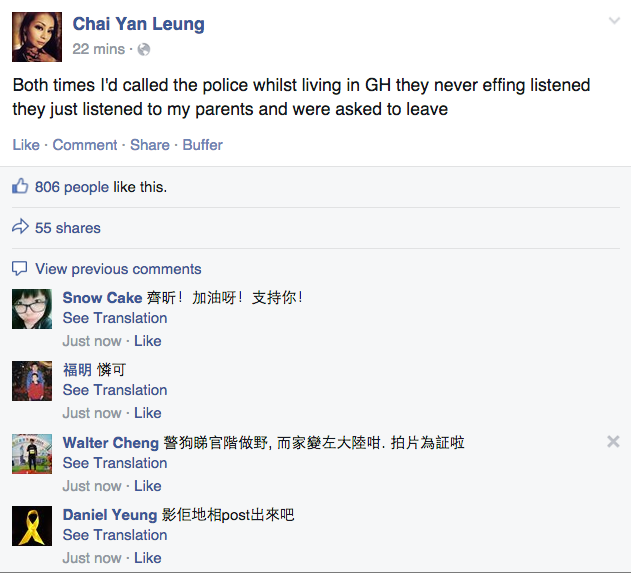This screenshot has width=631, height=573.
Task: Like Walter Cheng's comment
Action: pyautogui.click(x=148, y=486)
